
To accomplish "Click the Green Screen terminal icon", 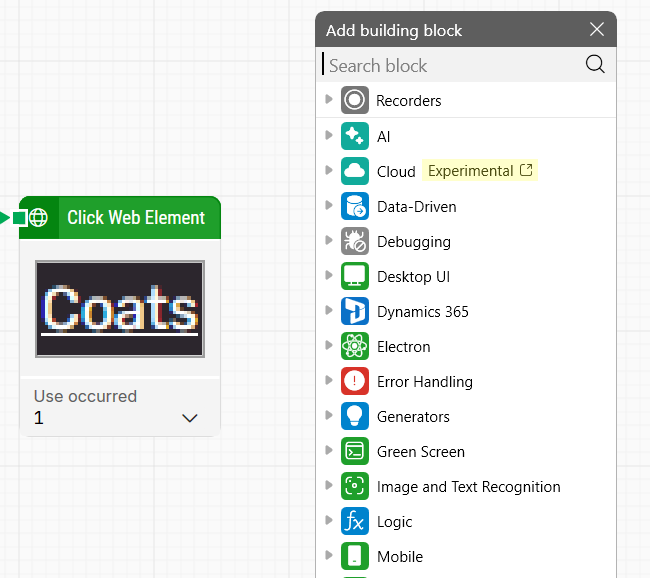I will (355, 452).
